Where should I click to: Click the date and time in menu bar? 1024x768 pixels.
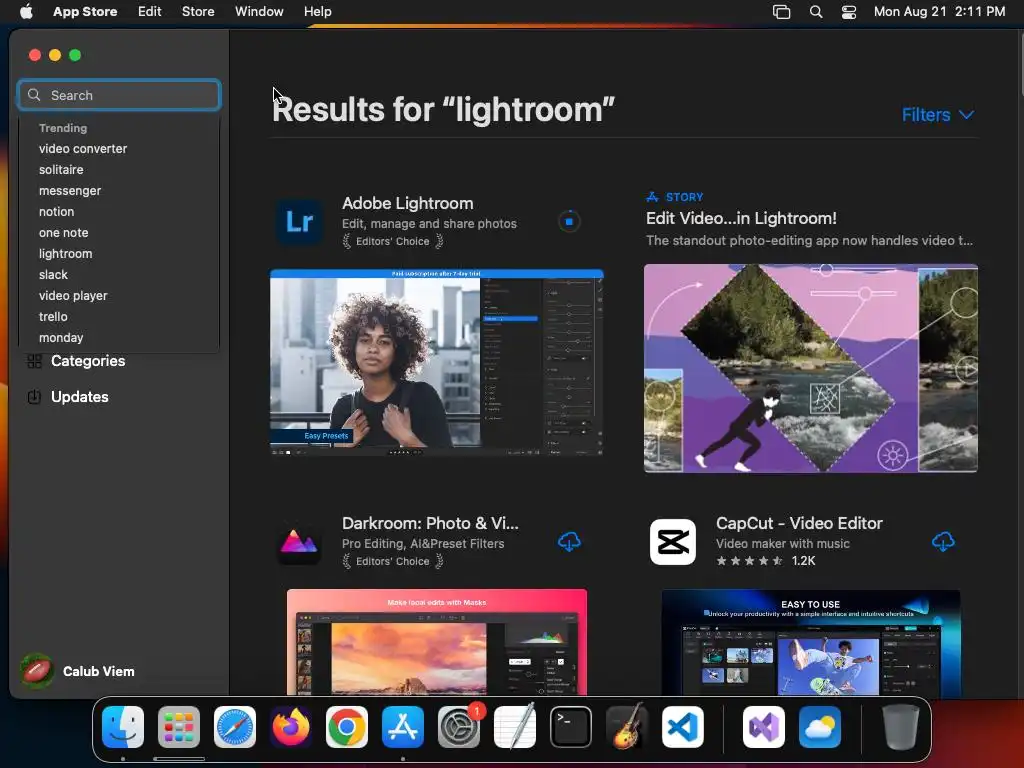coord(939,12)
